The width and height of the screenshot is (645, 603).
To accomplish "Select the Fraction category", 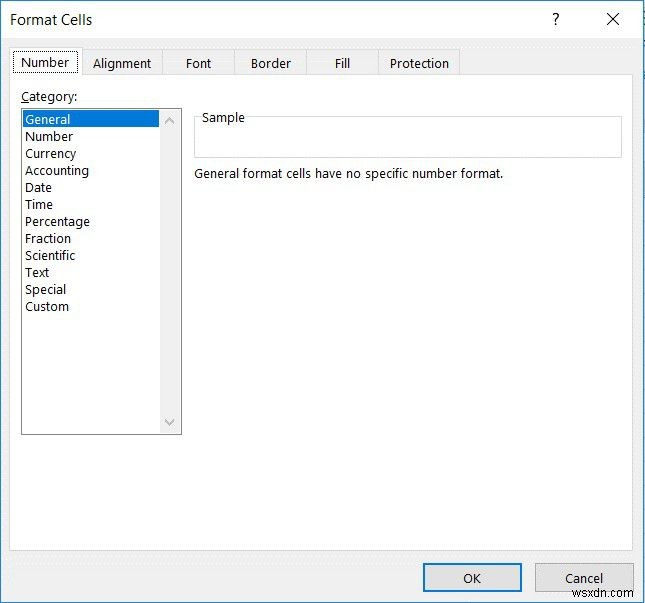I will point(48,239).
